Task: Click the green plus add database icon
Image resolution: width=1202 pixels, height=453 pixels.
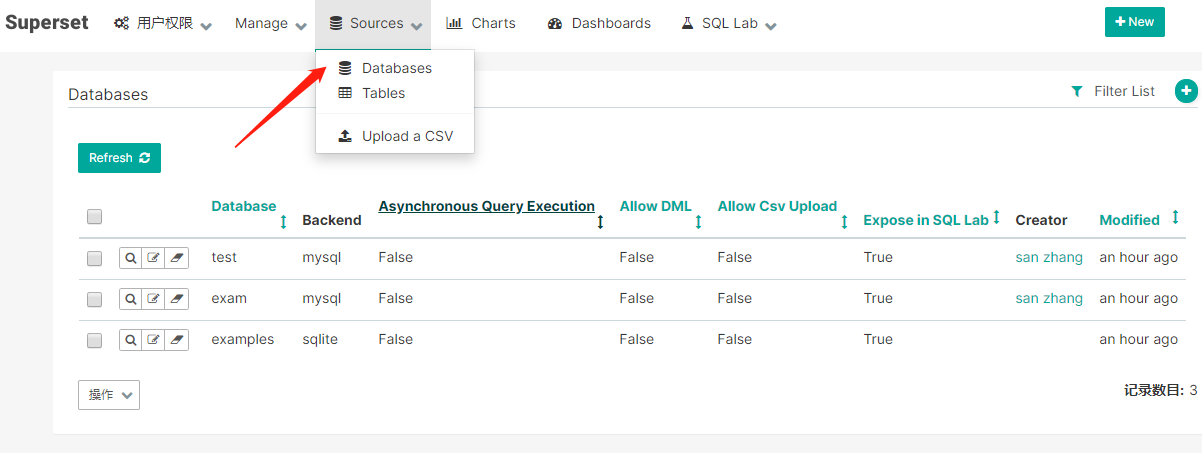Action: pos(1186,91)
